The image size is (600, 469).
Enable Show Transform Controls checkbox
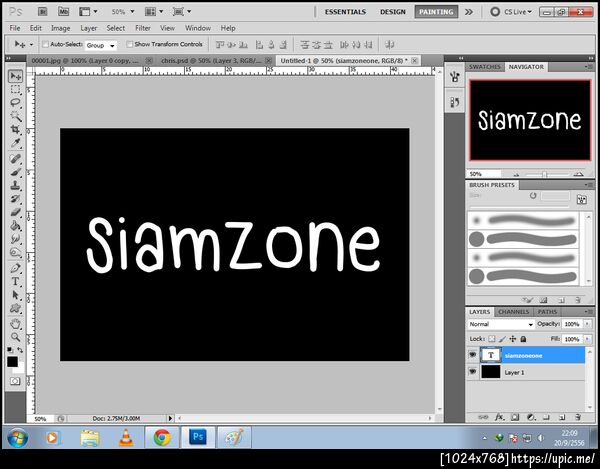pos(129,44)
